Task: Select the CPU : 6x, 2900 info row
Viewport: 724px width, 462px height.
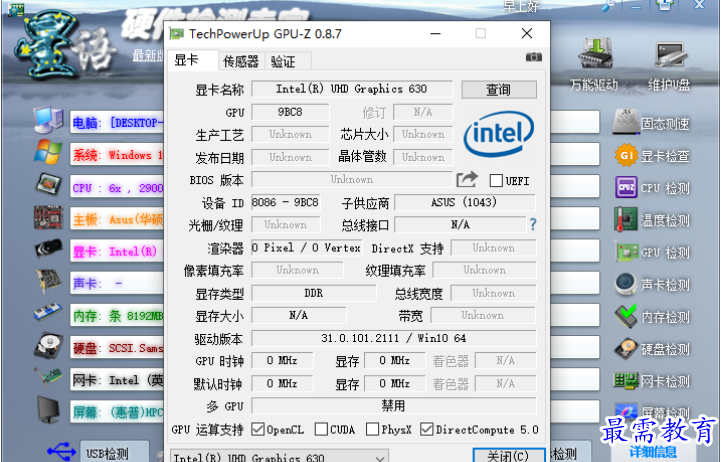Action: click(x=117, y=188)
